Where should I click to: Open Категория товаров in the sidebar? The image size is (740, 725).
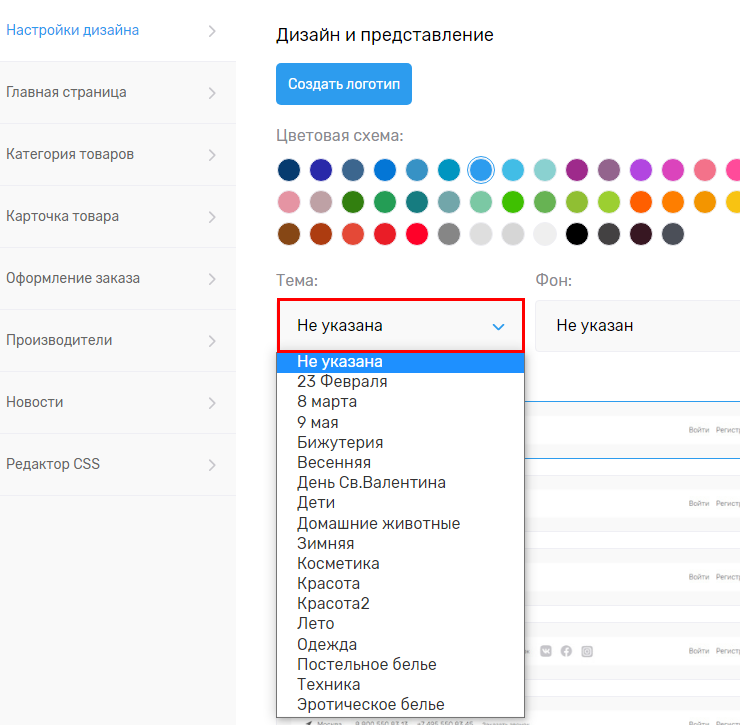[70, 155]
